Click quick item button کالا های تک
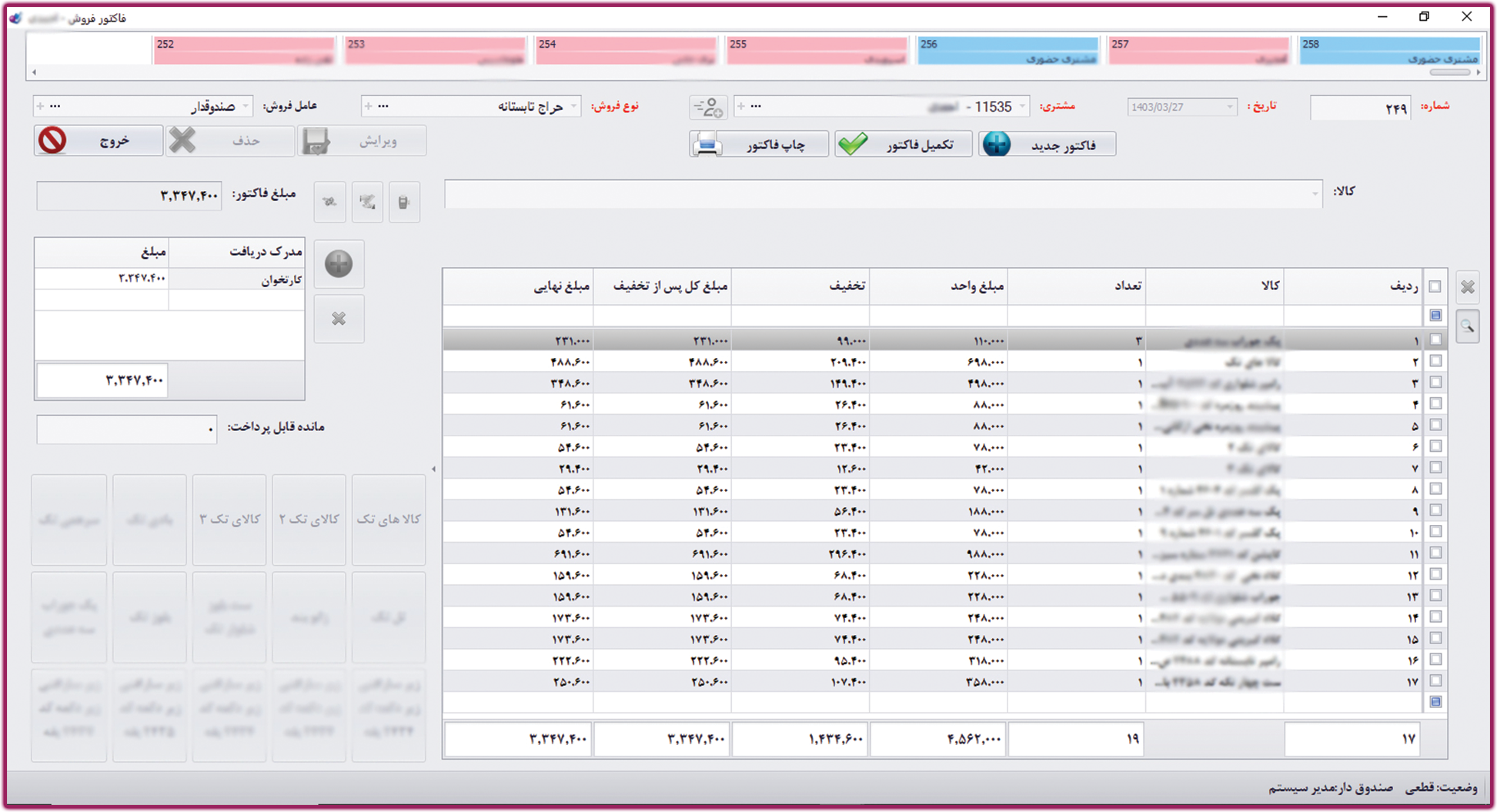Image resolution: width=1497 pixels, height=812 pixels. (389, 520)
